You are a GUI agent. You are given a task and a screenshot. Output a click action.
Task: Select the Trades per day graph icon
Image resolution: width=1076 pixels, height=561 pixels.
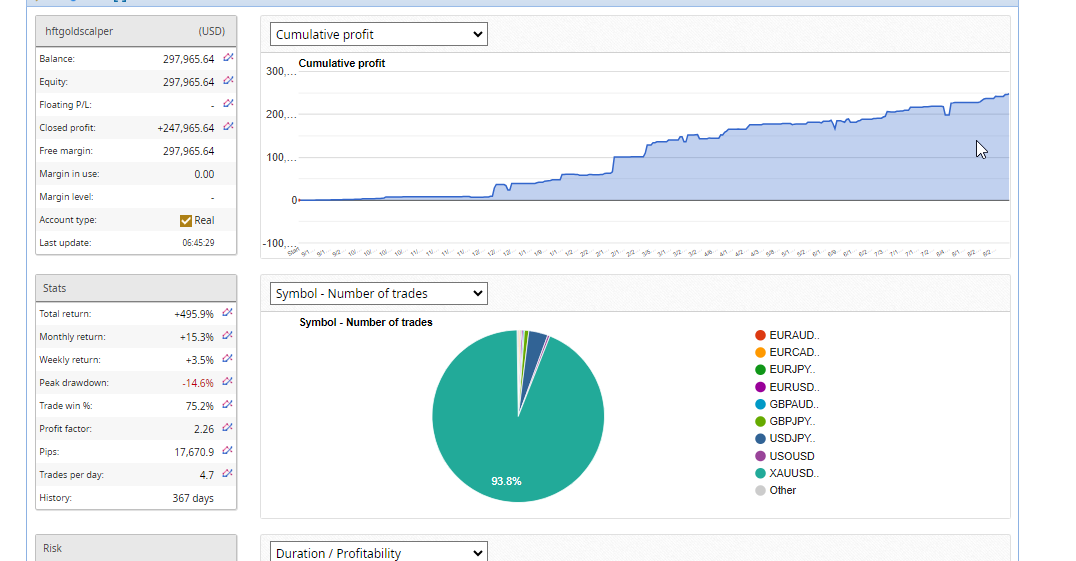point(228,474)
